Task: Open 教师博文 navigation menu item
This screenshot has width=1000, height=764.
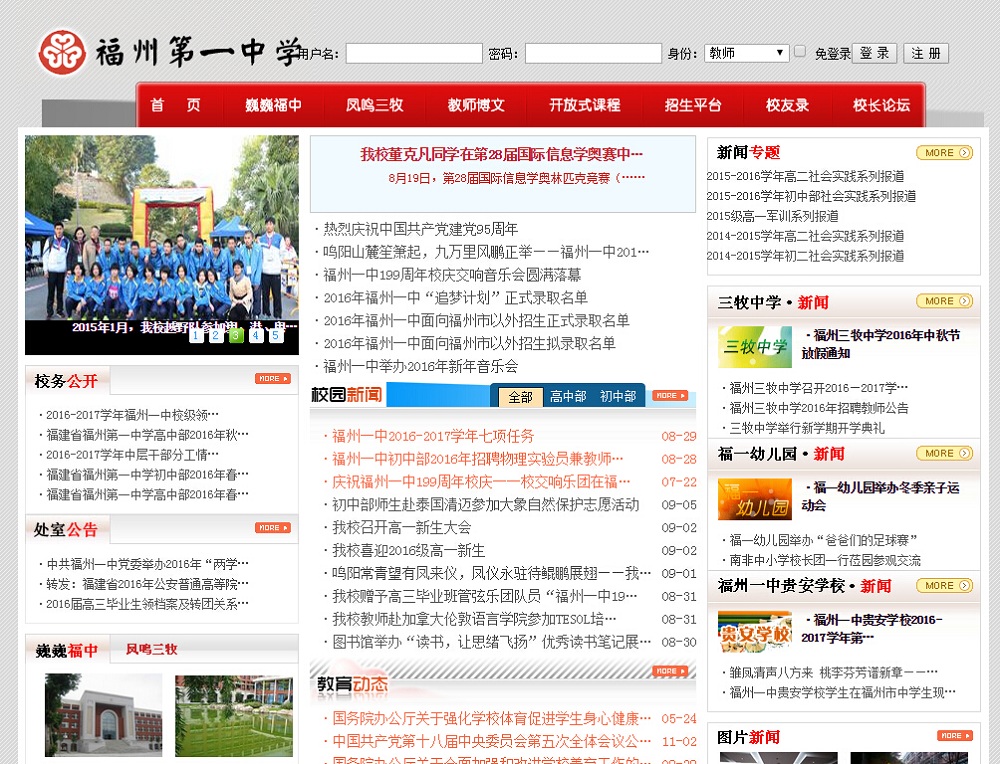Action: pos(476,105)
